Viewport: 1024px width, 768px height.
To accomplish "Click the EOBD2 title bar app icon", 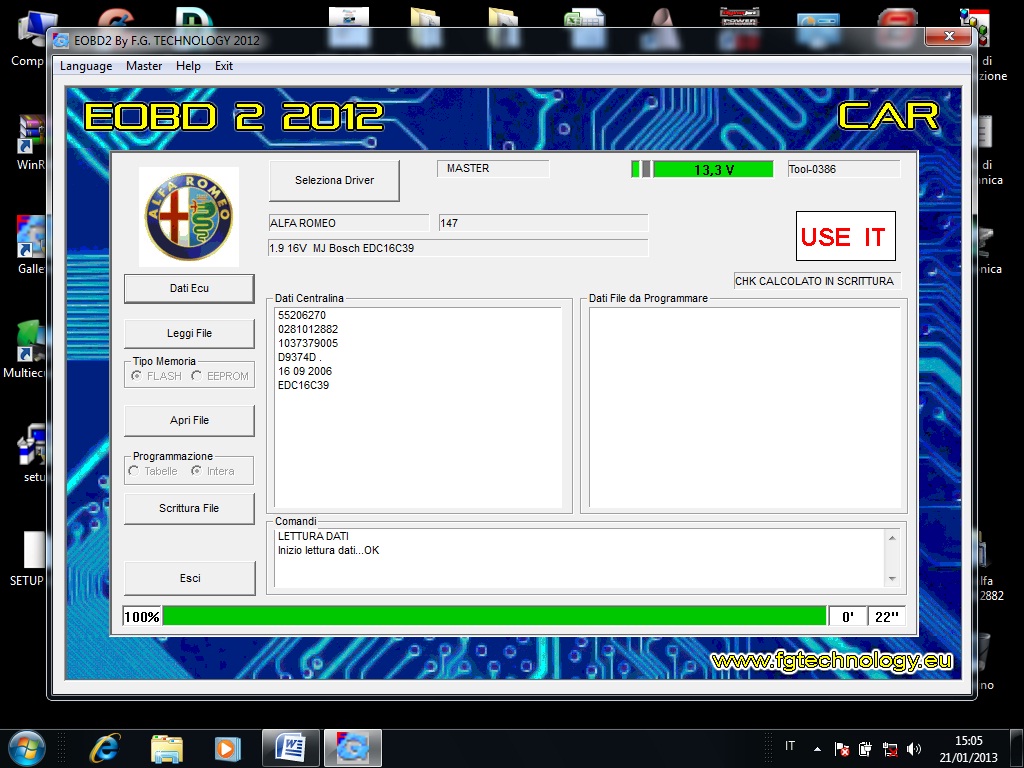I will (x=61, y=40).
